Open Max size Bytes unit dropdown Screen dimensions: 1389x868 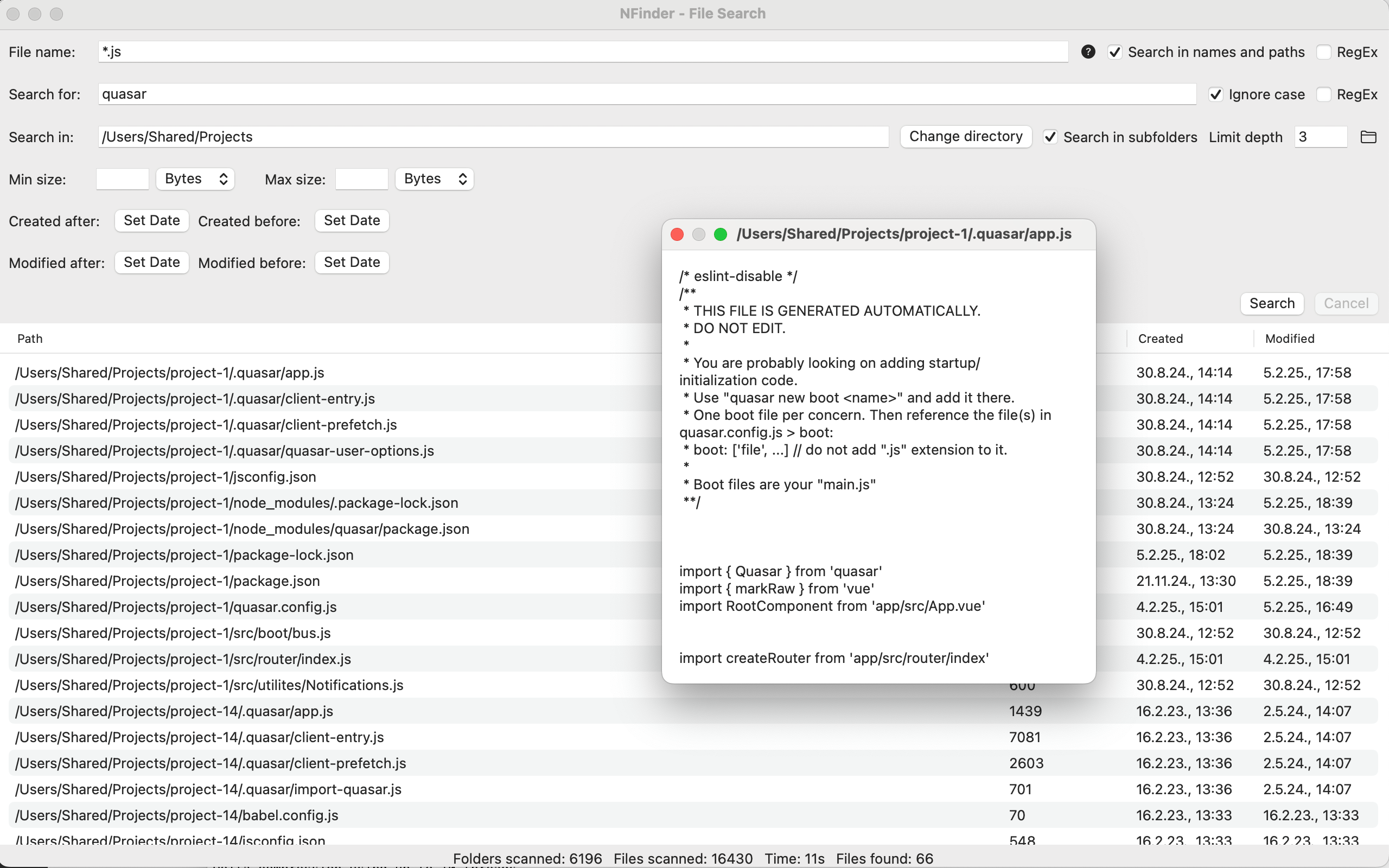pos(435,179)
